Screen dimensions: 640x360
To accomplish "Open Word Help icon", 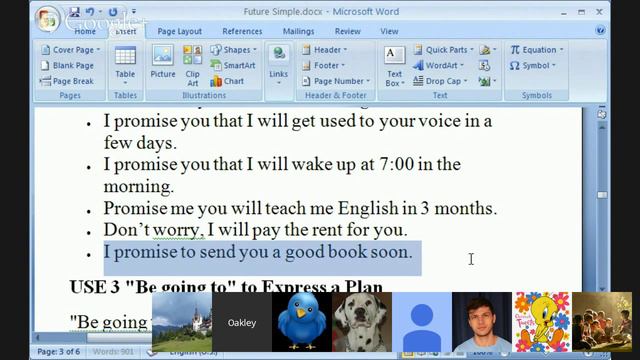I will click(600, 30).
